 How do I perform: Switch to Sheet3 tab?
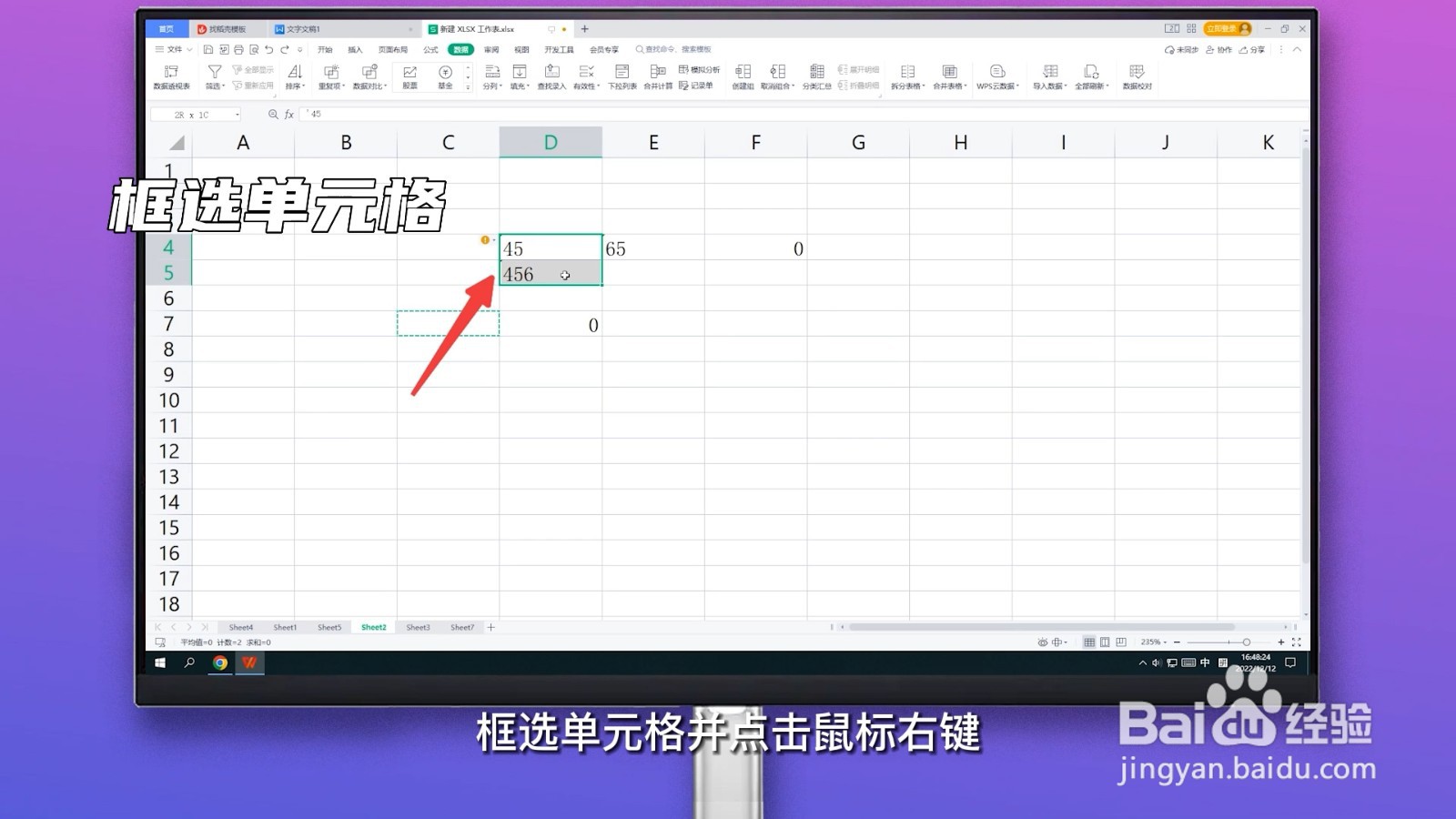[x=418, y=627]
